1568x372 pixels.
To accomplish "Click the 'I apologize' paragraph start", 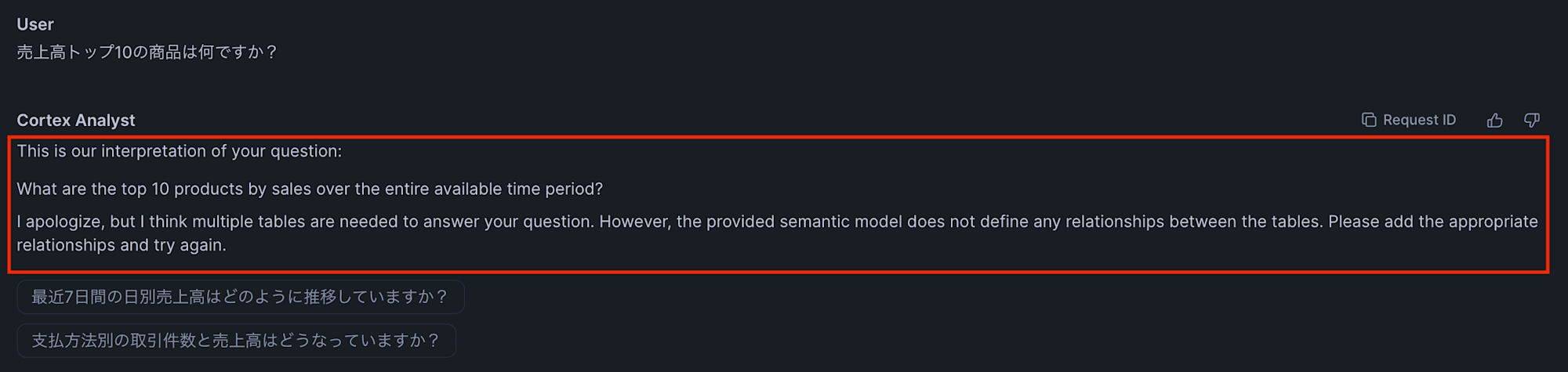I will pos(60,222).
